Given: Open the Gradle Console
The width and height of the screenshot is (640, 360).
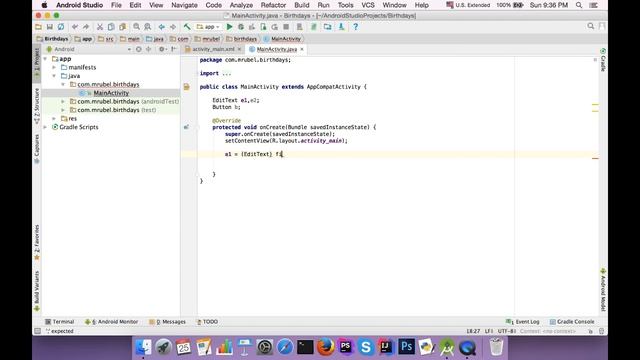Looking at the screenshot, I should 572,322.
